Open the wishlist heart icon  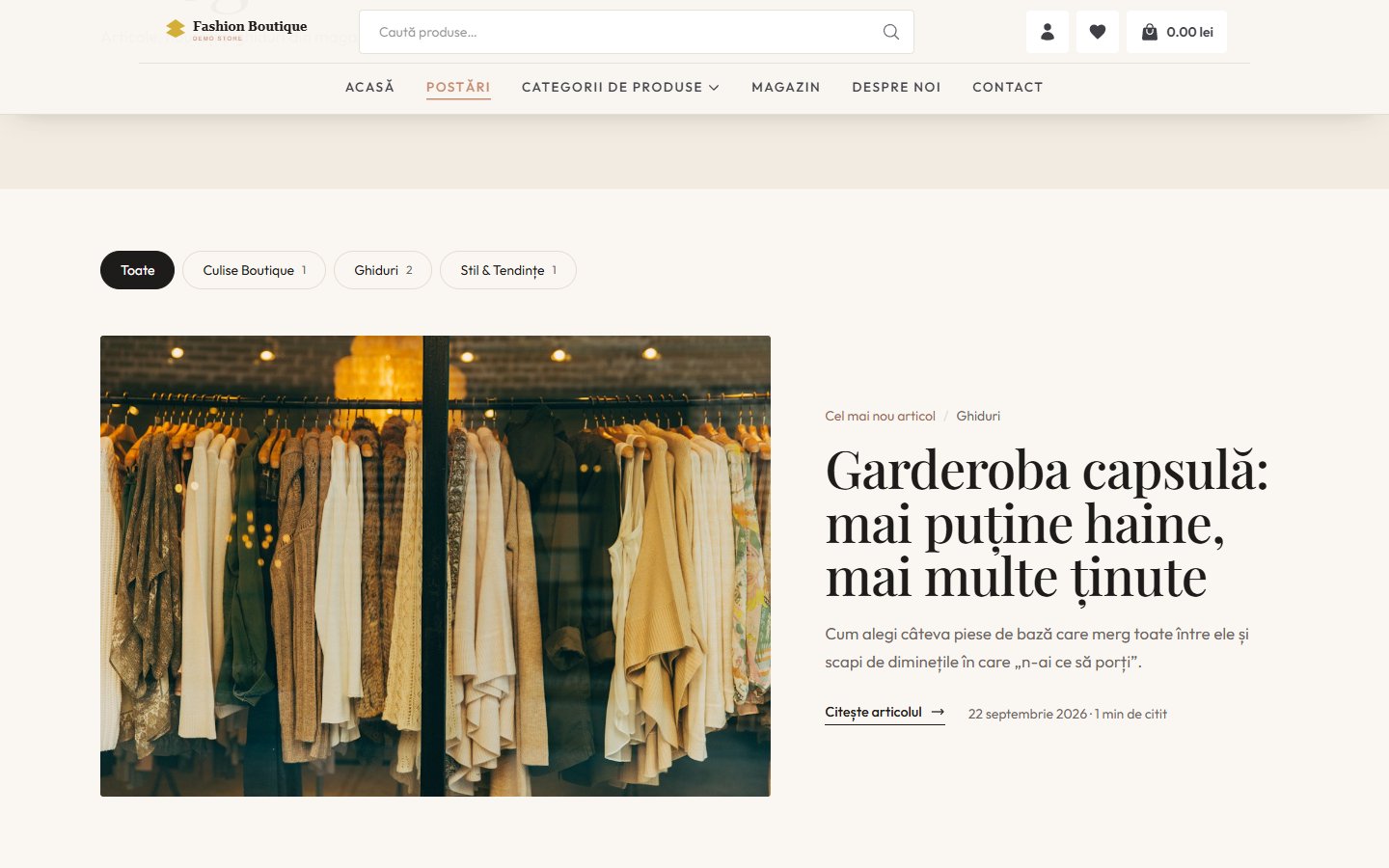1098,32
